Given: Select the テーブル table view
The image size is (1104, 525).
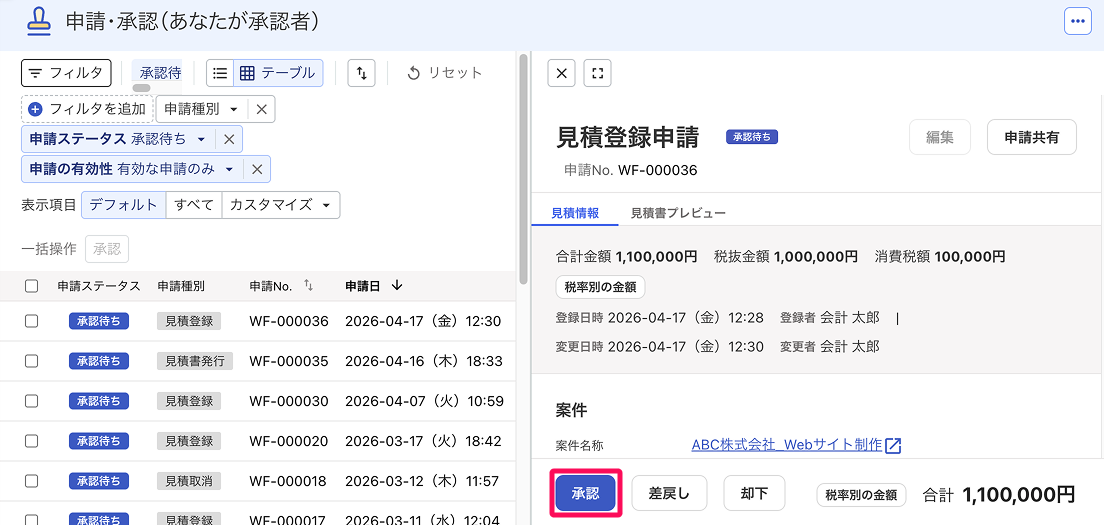Looking at the screenshot, I should pos(278,72).
